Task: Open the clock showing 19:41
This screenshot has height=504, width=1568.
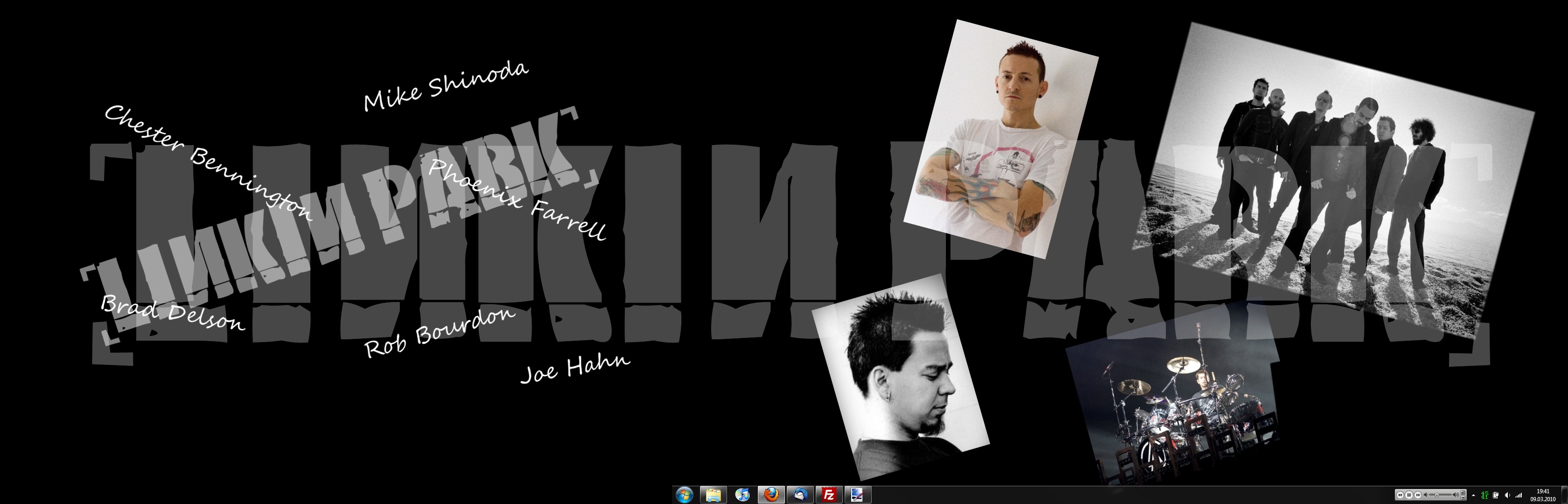Action: click(1543, 496)
